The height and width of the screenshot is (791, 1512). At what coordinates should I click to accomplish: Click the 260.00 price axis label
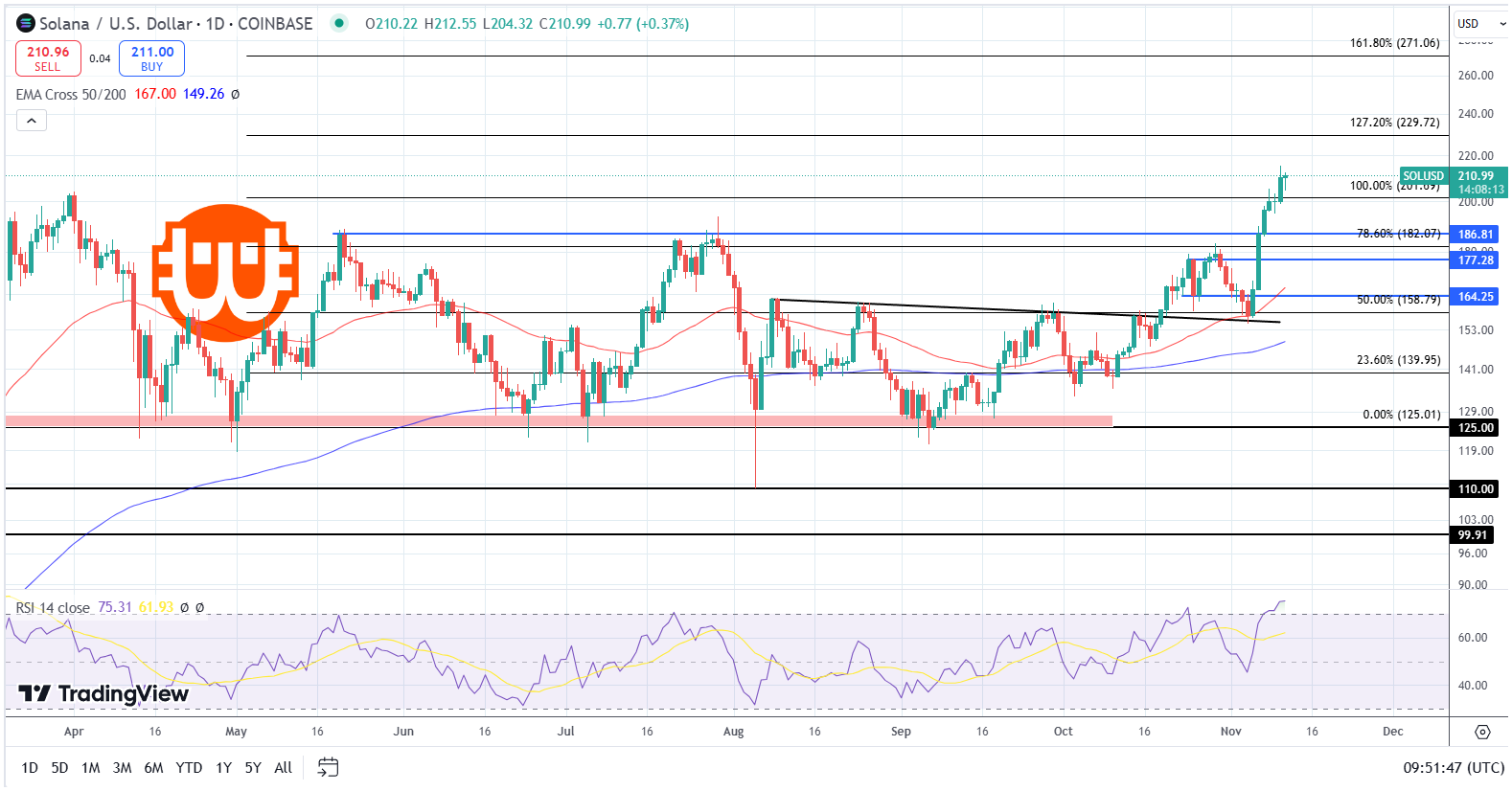click(x=1476, y=75)
